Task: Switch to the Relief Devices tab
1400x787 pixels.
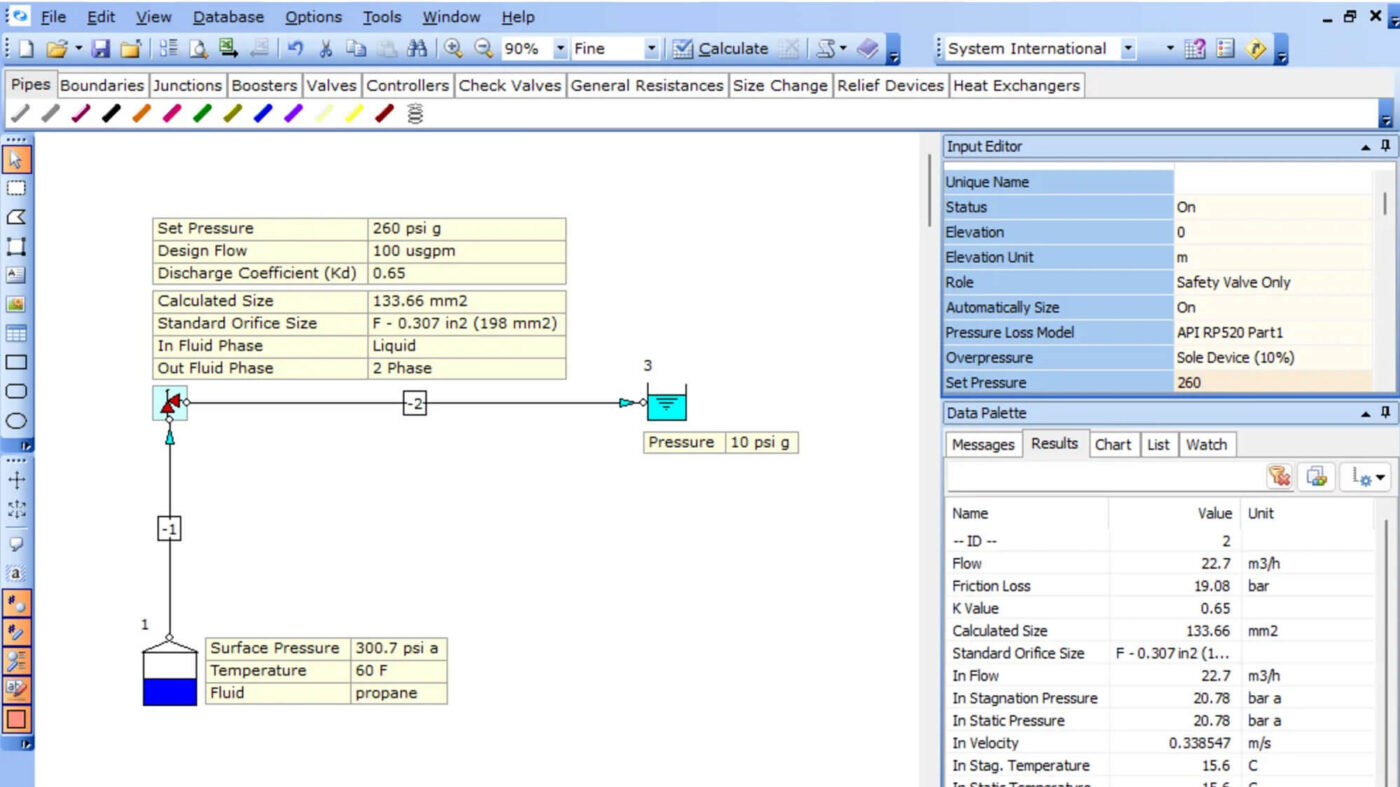Action: coord(890,86)
